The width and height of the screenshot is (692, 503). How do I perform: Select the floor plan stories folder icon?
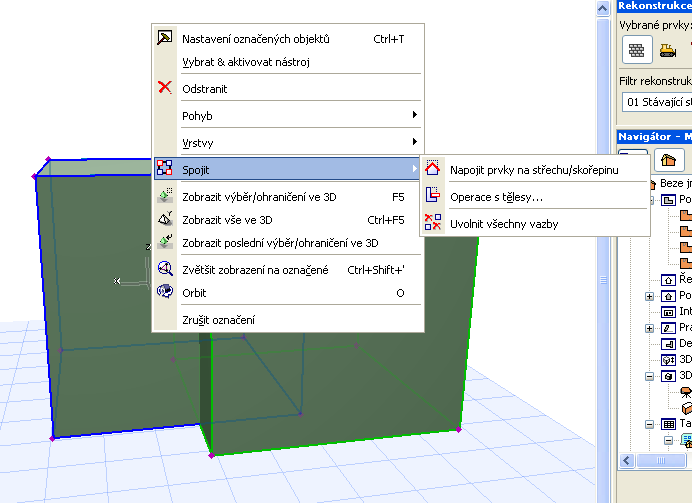(x=668, y=200)
